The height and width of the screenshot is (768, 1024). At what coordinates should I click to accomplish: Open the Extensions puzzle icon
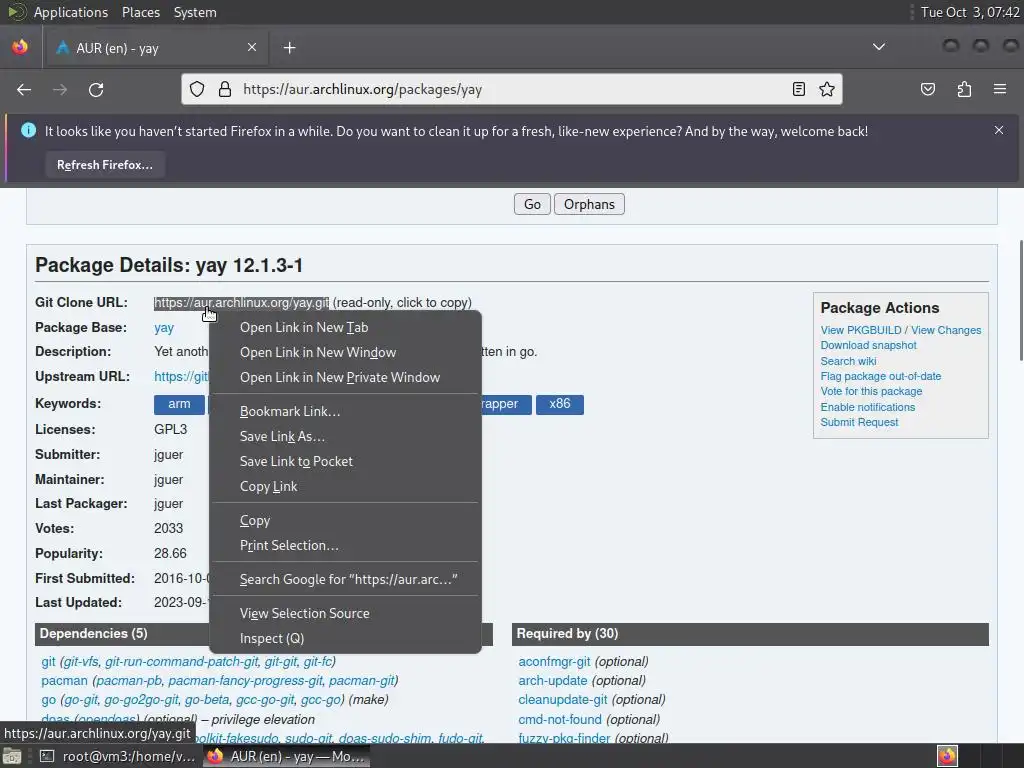964,89
